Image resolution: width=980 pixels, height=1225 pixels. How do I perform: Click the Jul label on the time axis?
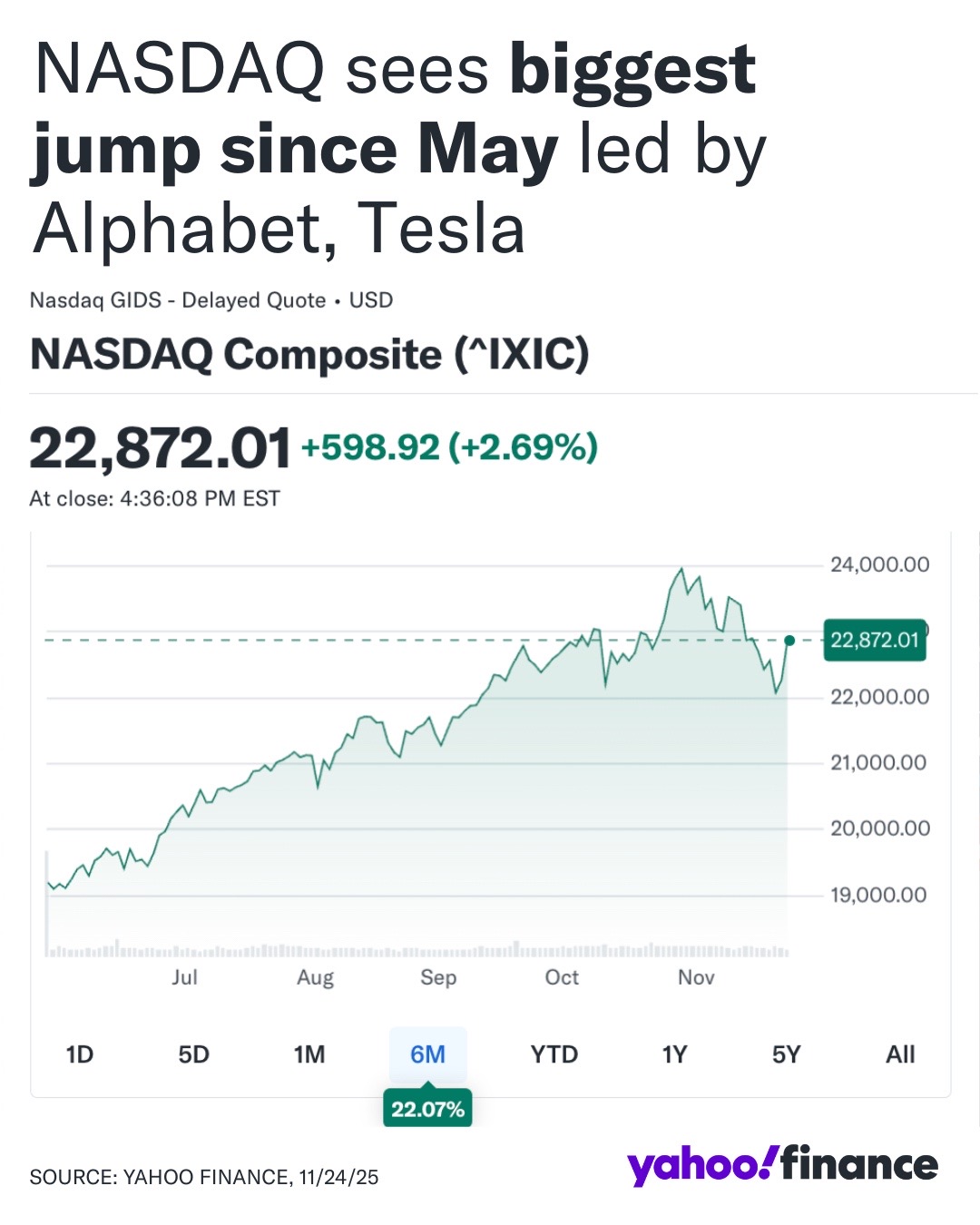click(184, 977)
